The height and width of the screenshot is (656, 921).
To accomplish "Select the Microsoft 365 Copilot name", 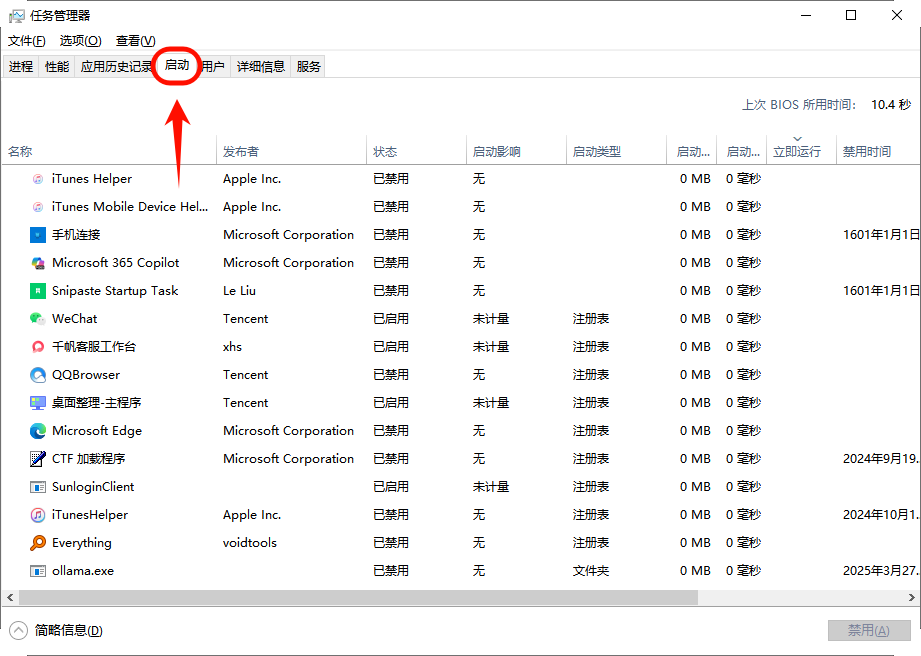I will point(116,263).
